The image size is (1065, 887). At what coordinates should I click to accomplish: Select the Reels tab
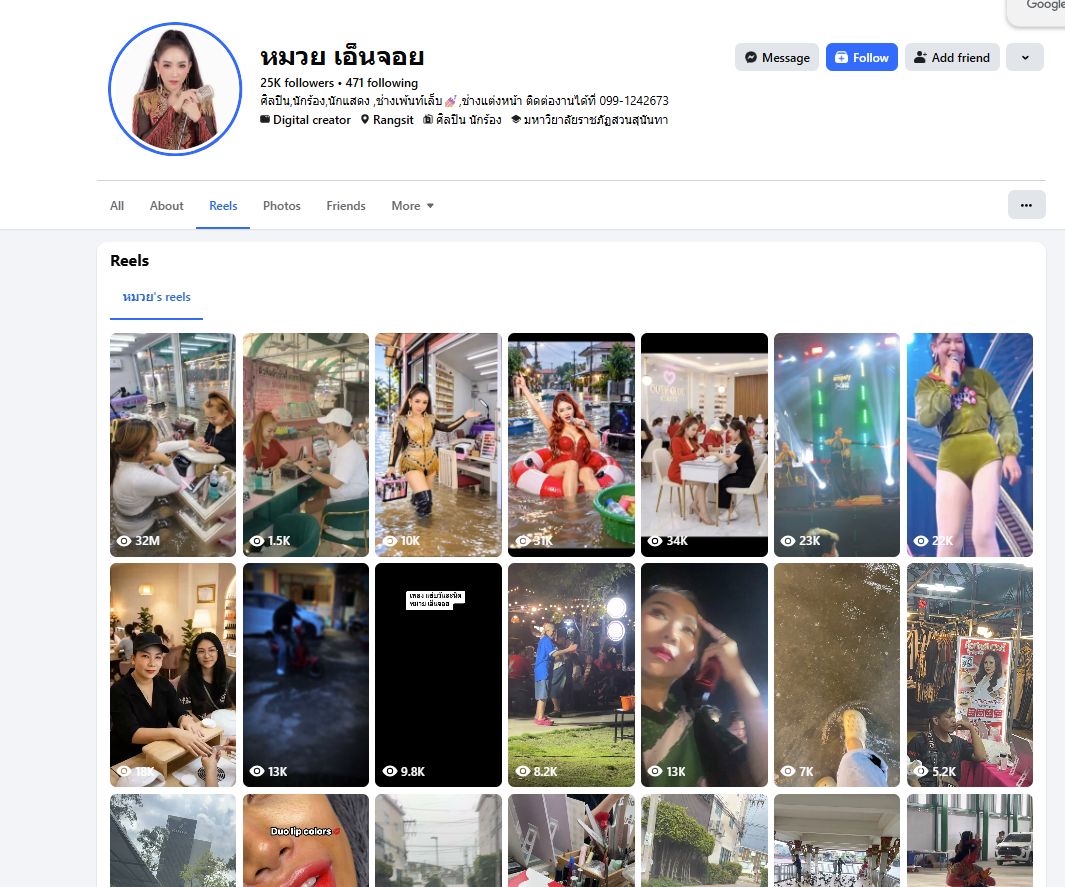223,206
